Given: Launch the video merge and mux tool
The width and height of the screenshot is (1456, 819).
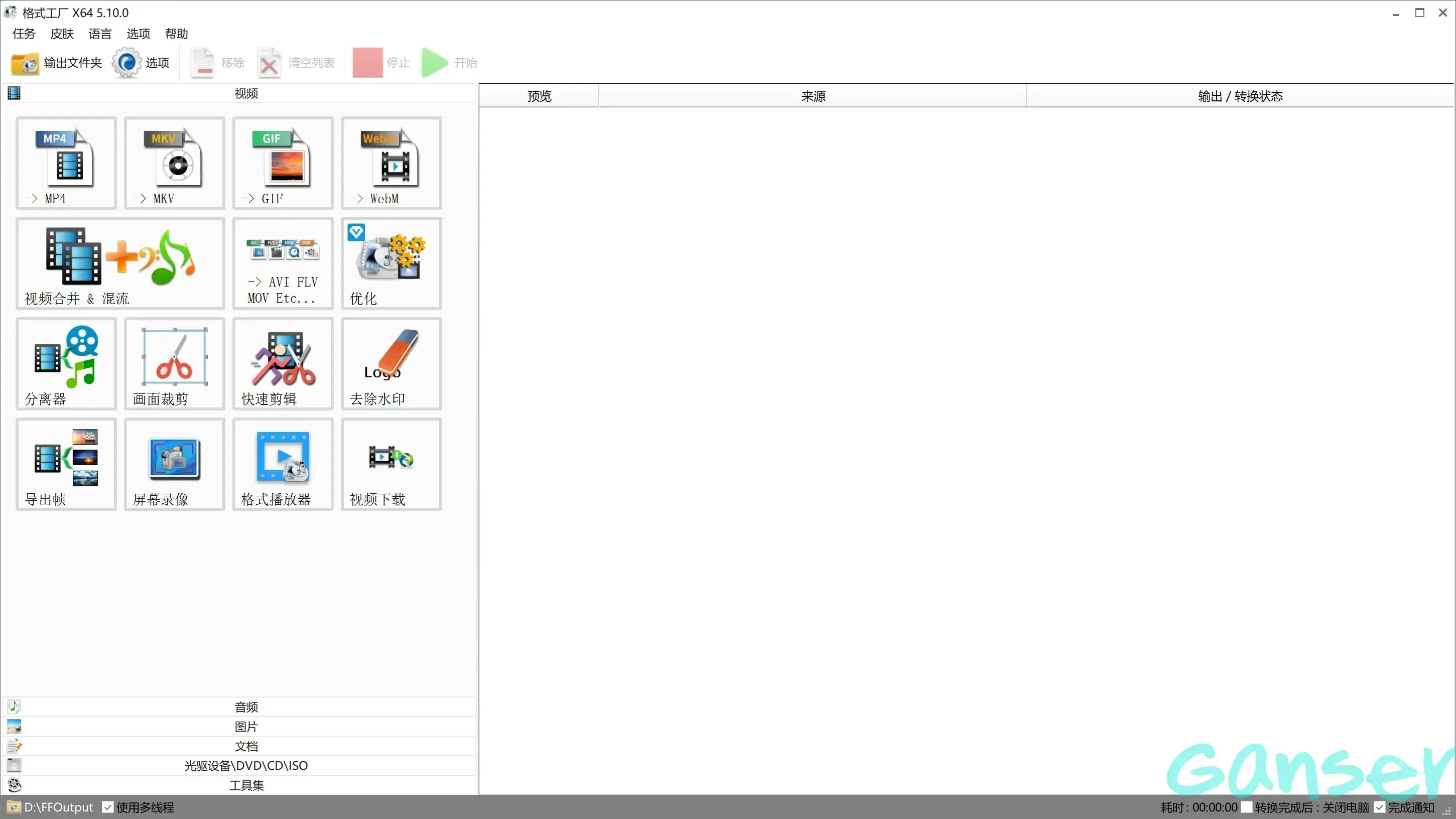Looking at the screenshot, I should pyautogui.click(x=120, y=263).
